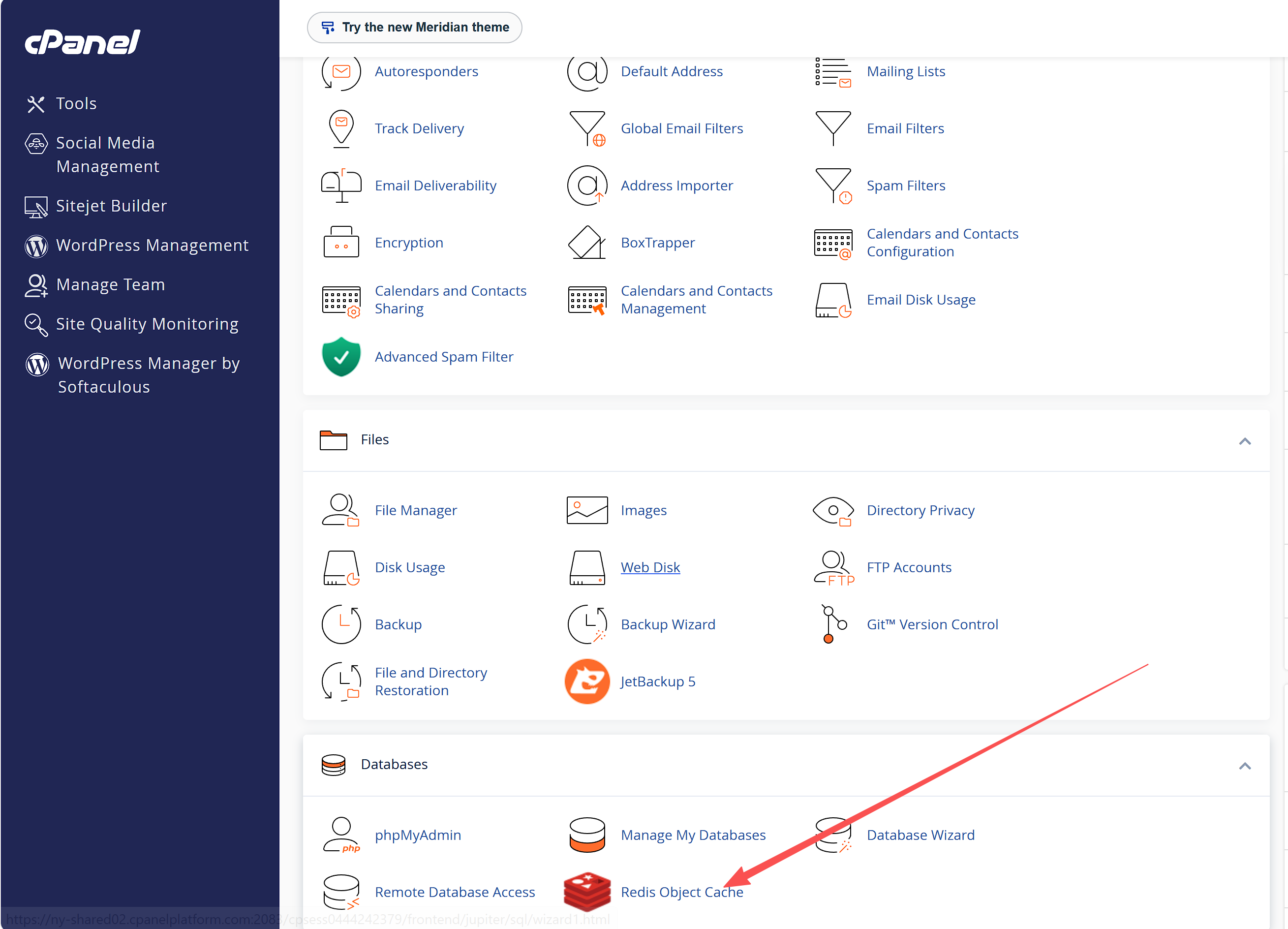Click the Encryption padlock icon
1288x929 pixels.
pyautogui.click(x=341, y=243)
